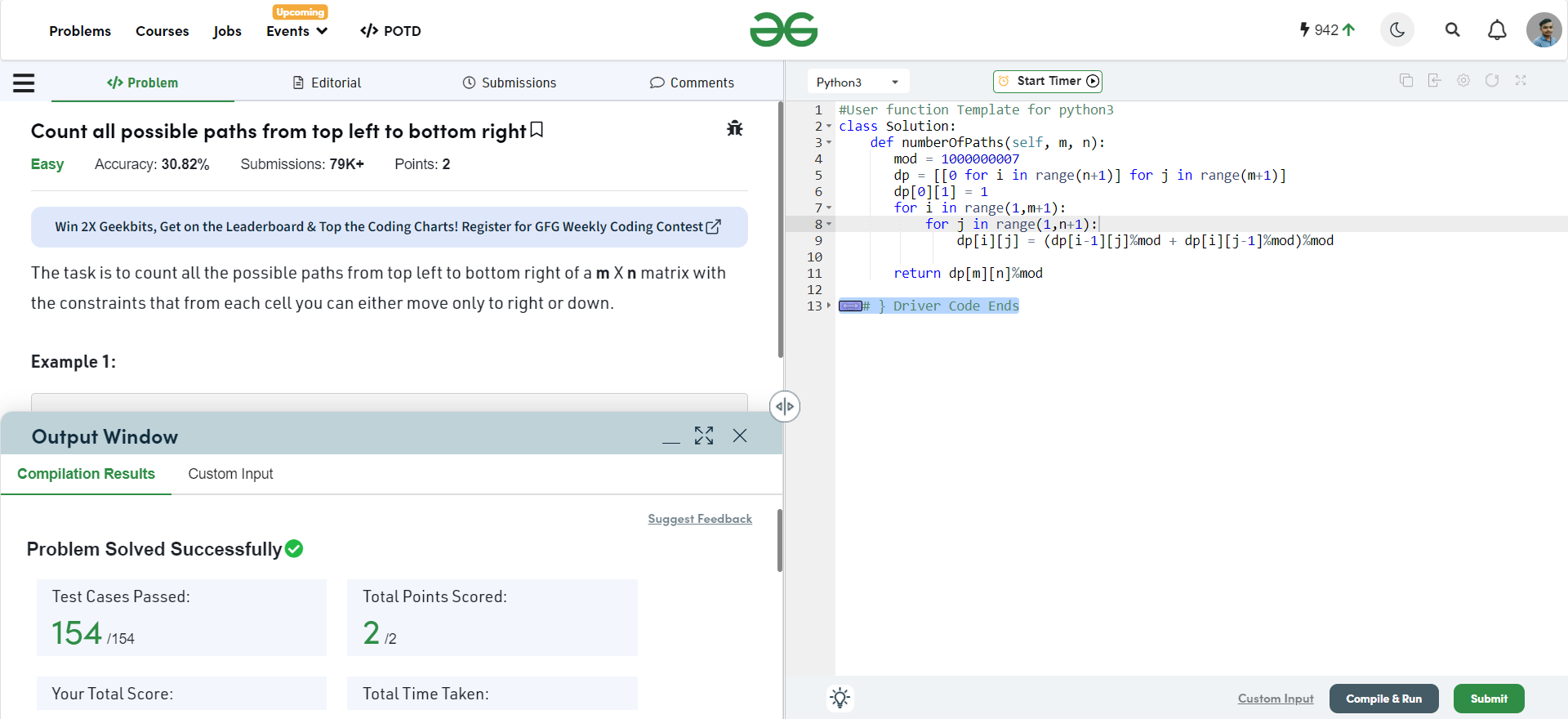
Task: Open user profile avatar
Action: click(1543, 30)
